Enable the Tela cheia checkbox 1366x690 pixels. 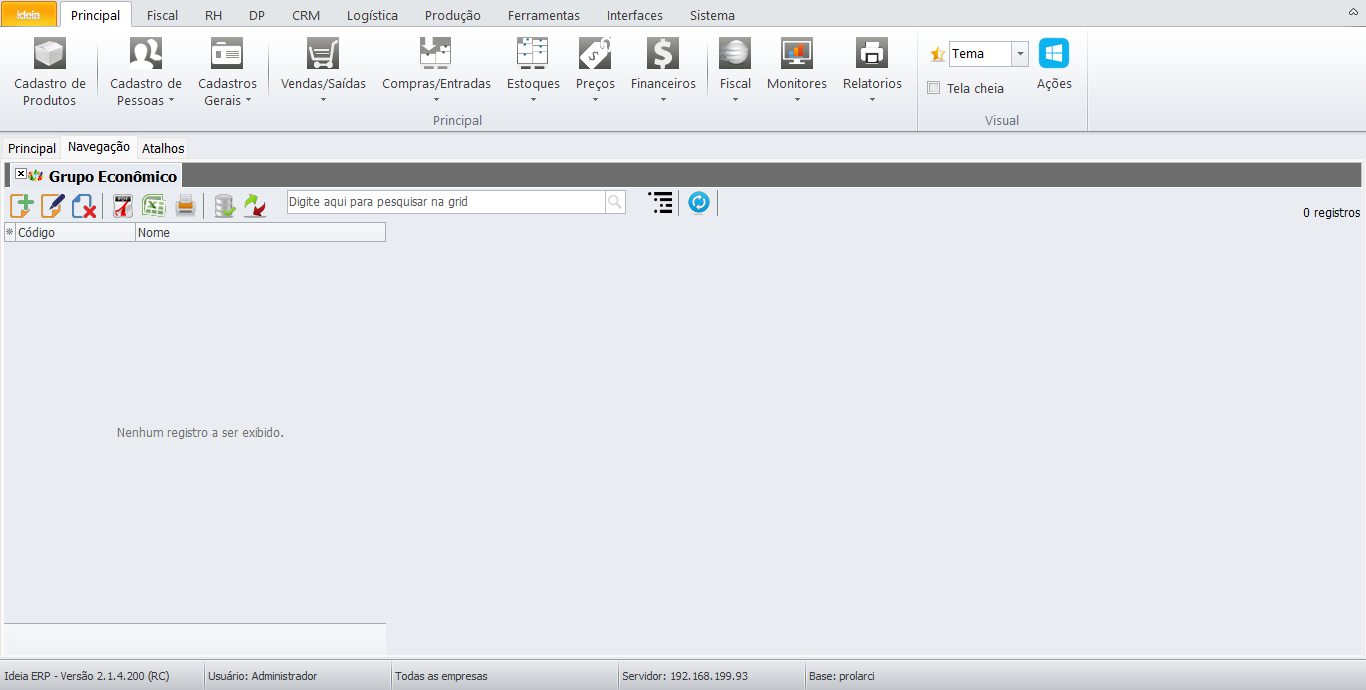coord(934,88)
